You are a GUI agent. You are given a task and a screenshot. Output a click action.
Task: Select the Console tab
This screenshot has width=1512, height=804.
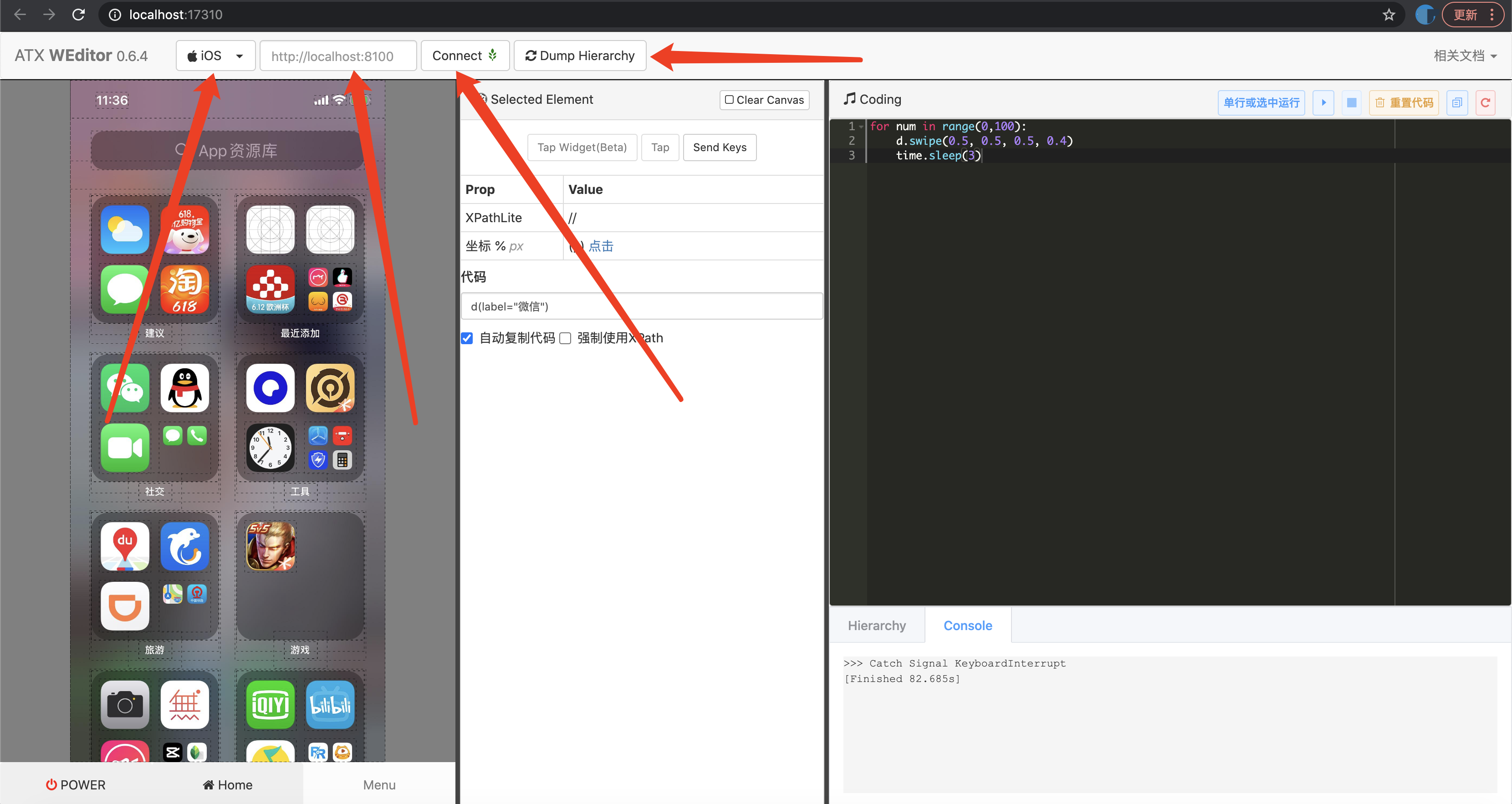(x=967, y=626)
